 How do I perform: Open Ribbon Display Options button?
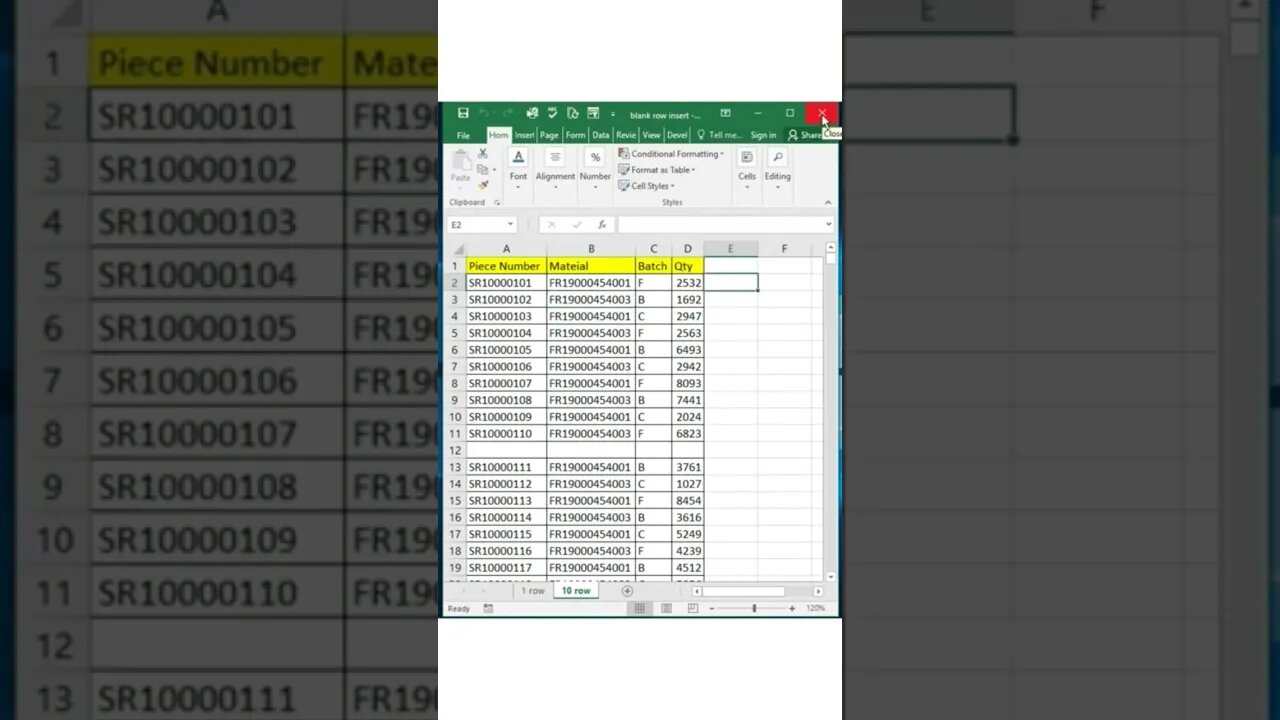725,113
